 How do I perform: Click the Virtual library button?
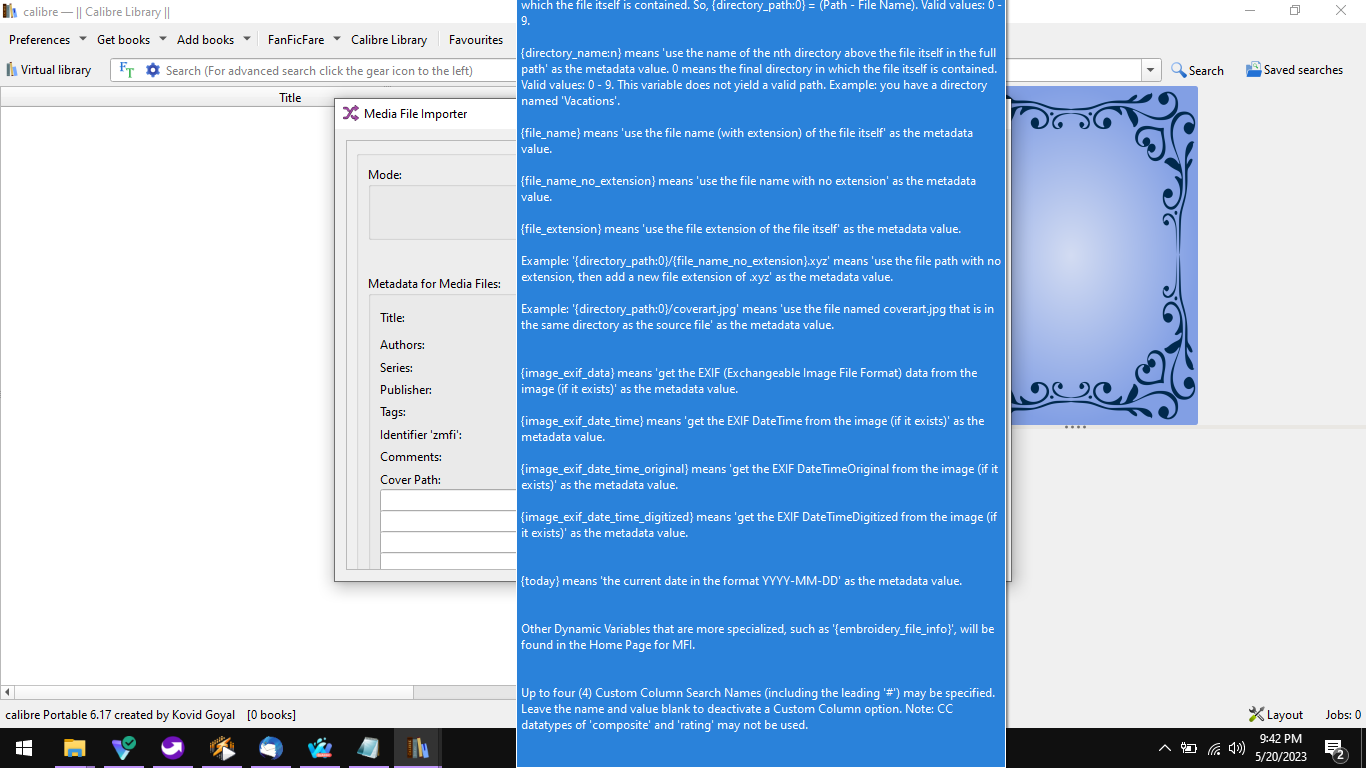[48, 70]
